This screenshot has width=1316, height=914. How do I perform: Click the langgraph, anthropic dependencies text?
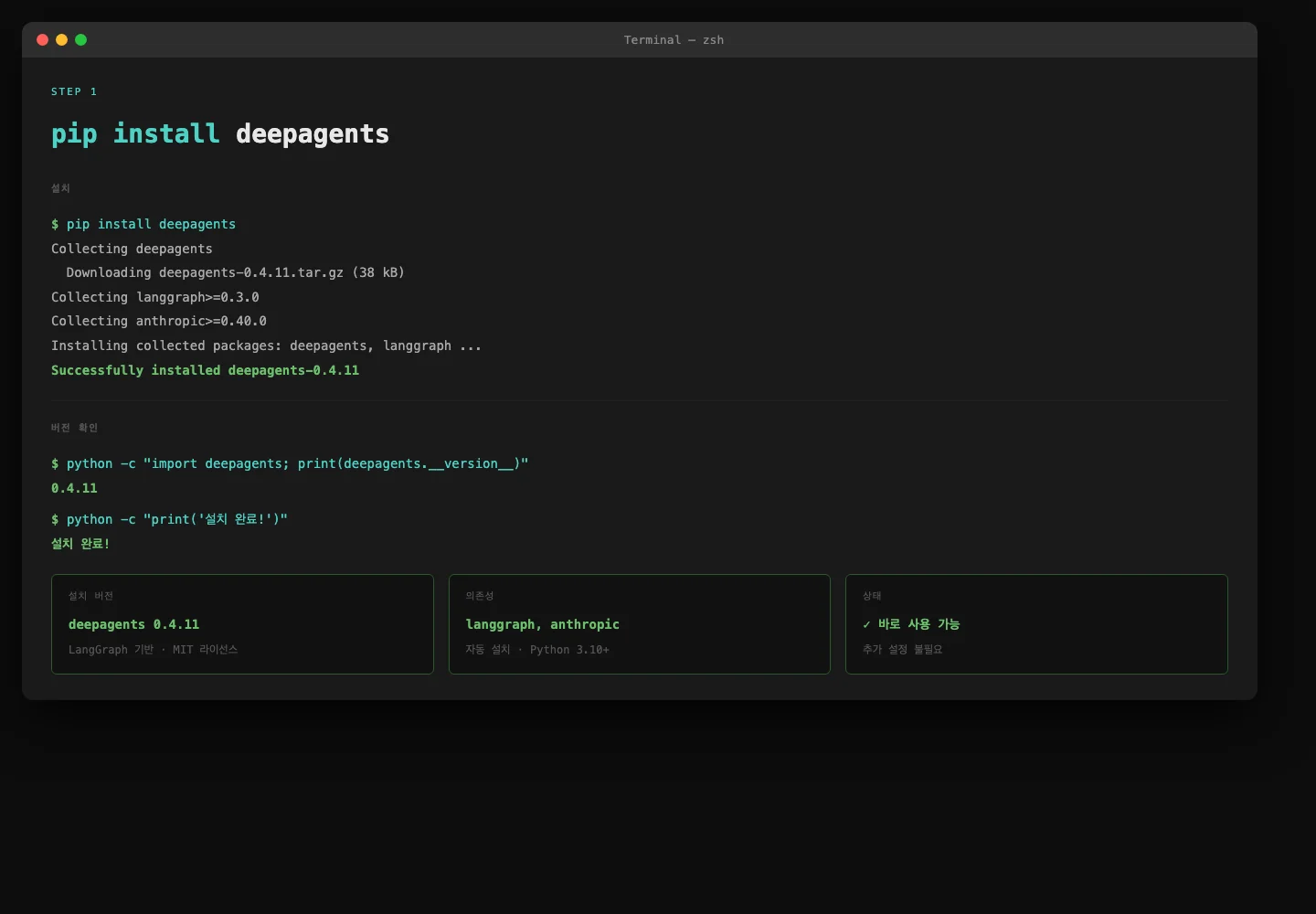[x=542, y=624]
